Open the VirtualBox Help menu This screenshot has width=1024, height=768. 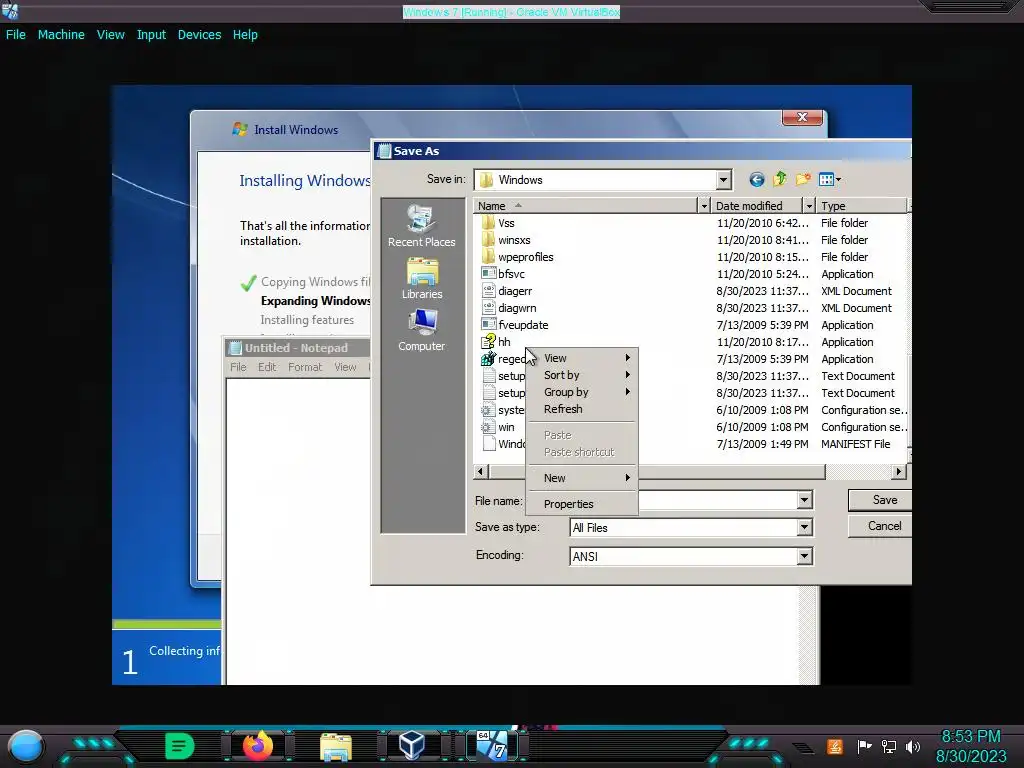click(x=245, y=35)
